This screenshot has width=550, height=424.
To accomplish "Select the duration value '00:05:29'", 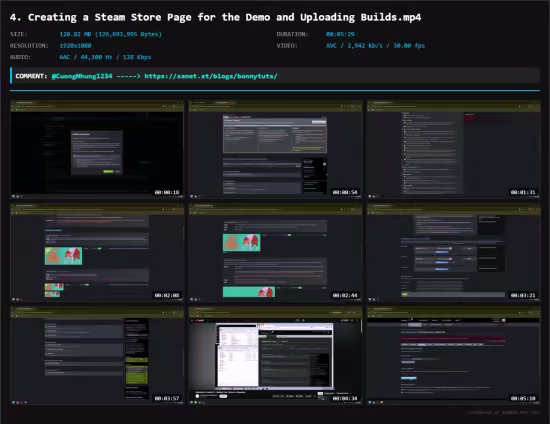I will [x=340, y=34].
